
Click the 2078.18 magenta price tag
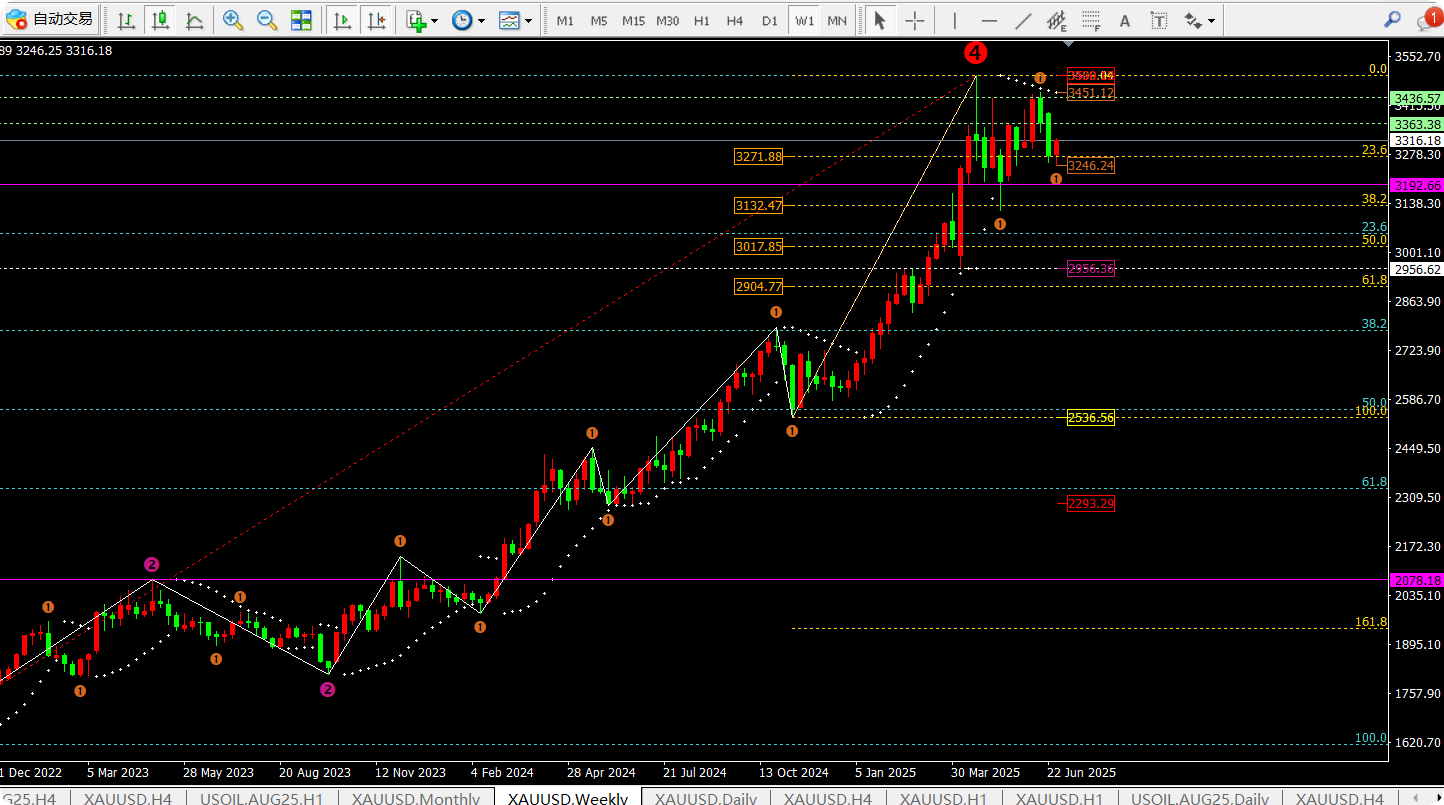pos(1417,580)
